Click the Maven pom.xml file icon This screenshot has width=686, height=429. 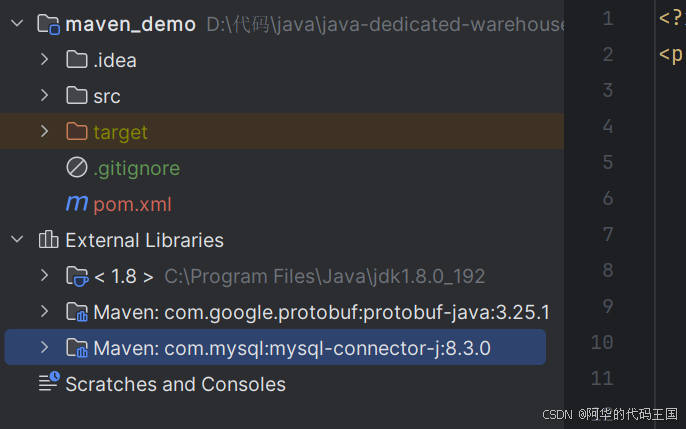pos(77,204)
